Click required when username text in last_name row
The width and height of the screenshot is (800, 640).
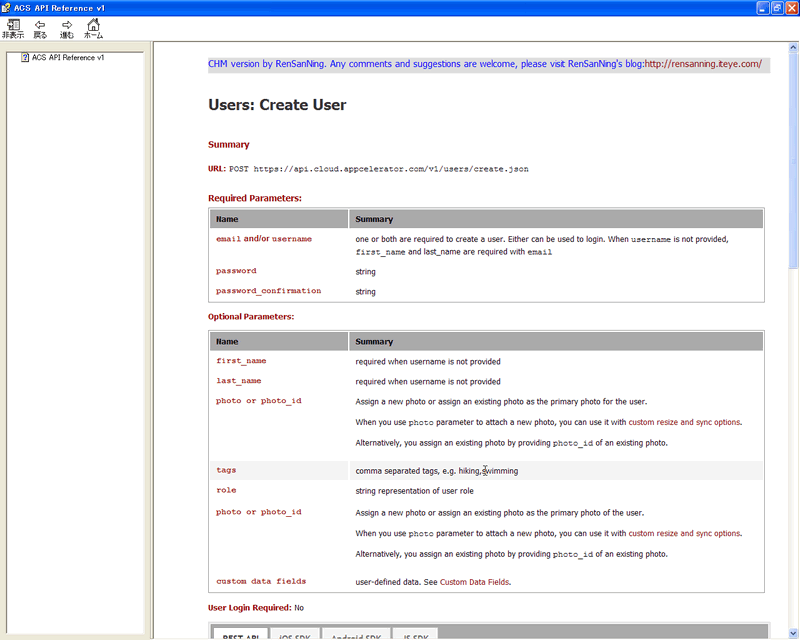pos(428,381)
